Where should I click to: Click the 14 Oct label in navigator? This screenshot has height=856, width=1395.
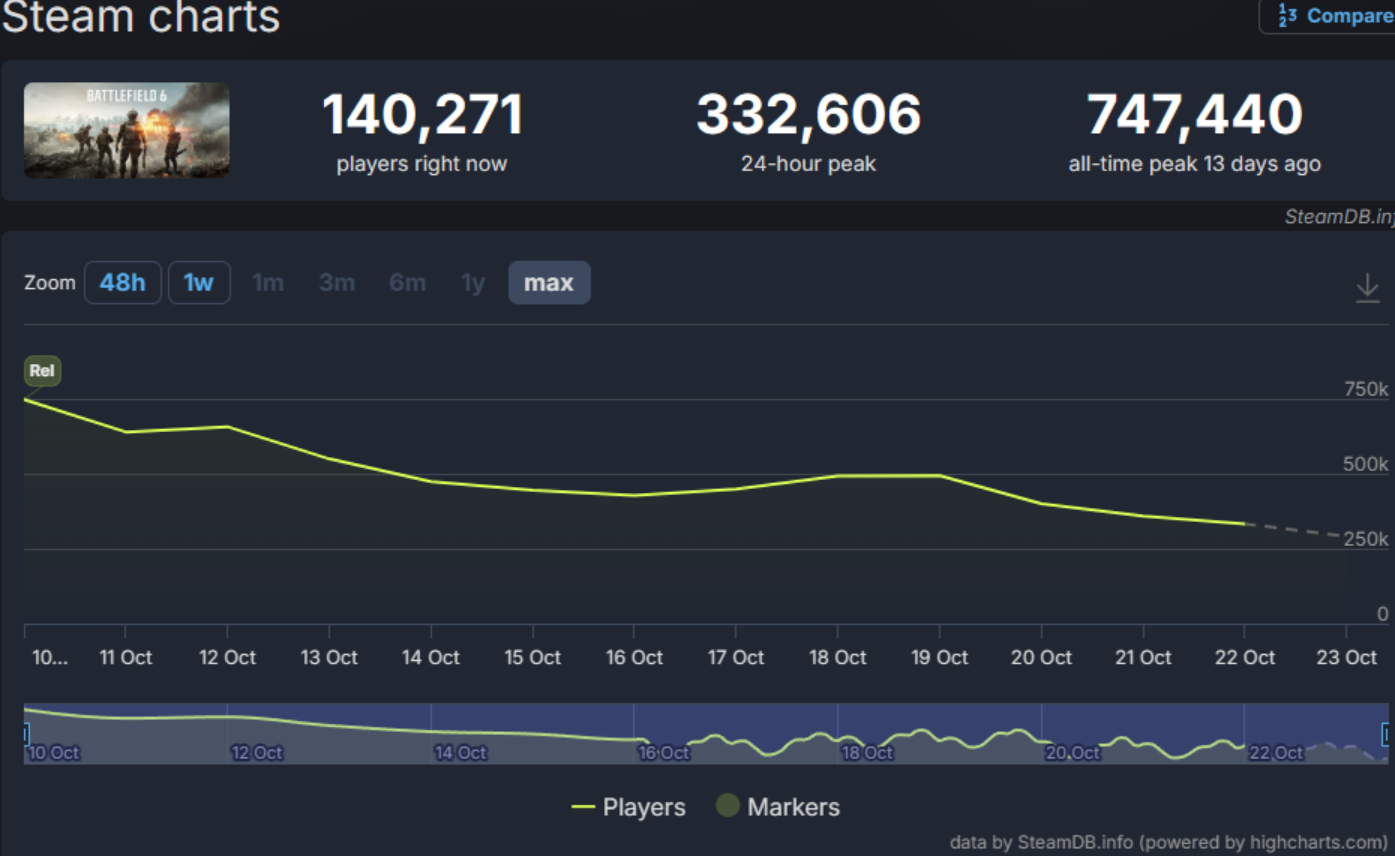(460, 752)
